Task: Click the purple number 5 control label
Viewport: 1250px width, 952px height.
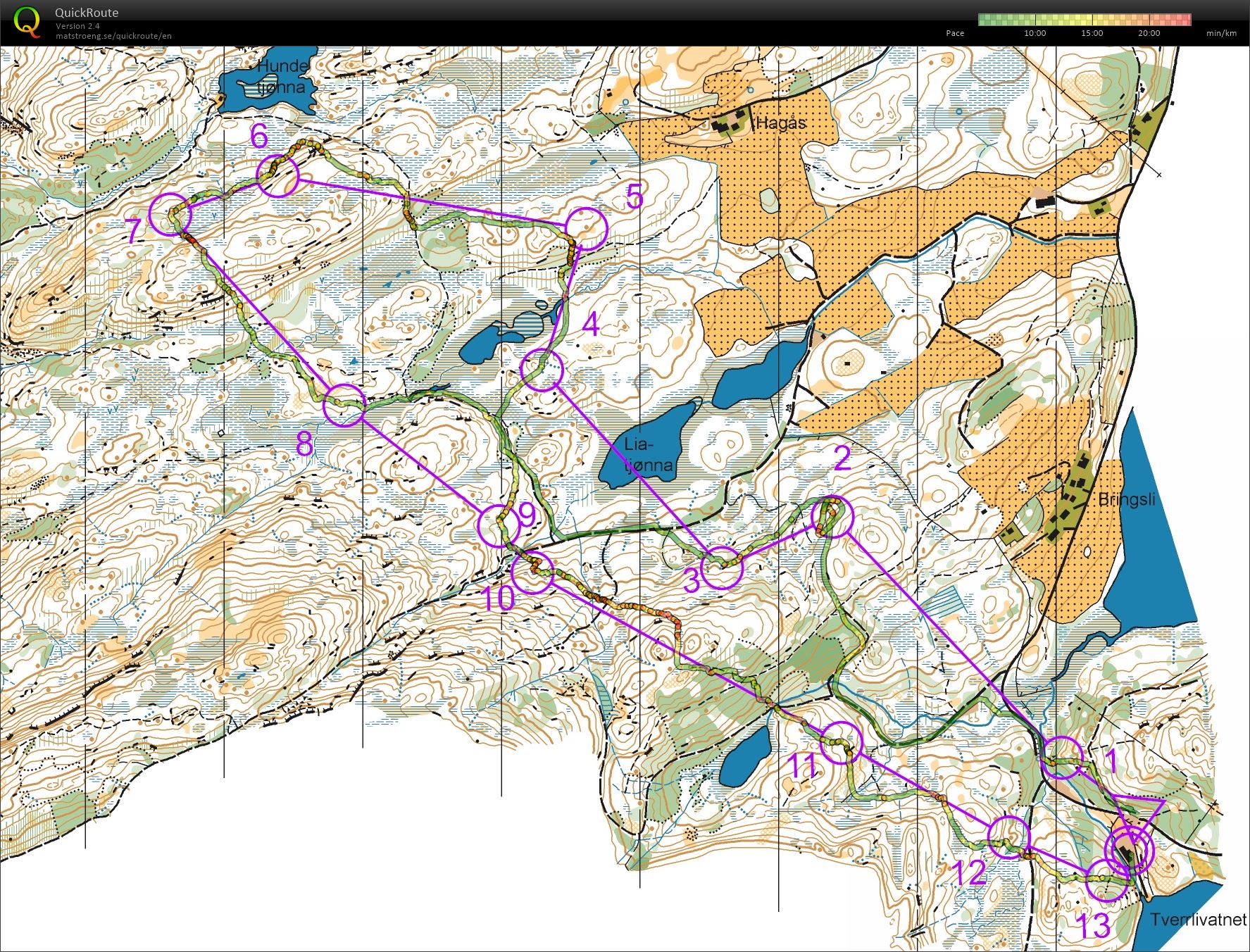Action: (635, 196)
